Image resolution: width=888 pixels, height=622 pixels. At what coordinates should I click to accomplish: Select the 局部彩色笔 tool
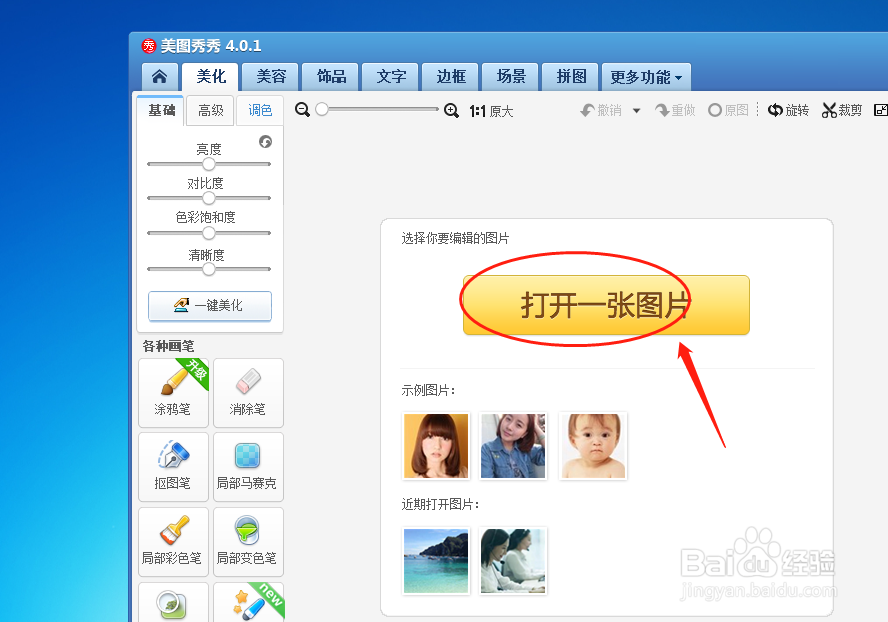(x=173, y=542)
